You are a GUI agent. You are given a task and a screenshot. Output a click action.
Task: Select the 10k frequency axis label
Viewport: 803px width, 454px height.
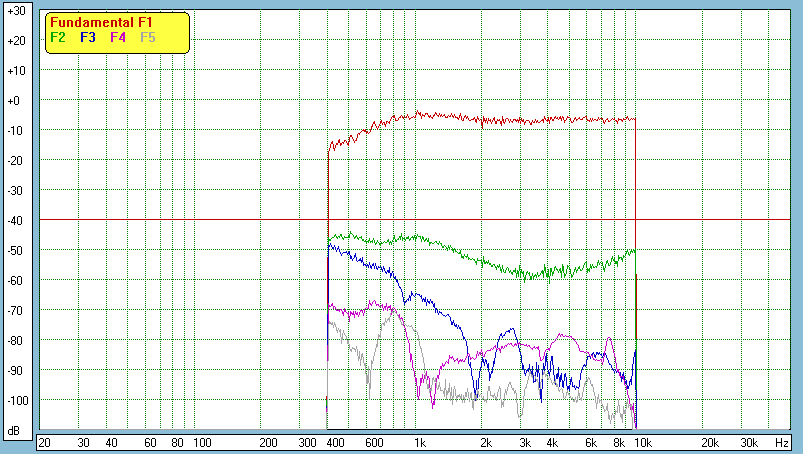tap(643, 442)
